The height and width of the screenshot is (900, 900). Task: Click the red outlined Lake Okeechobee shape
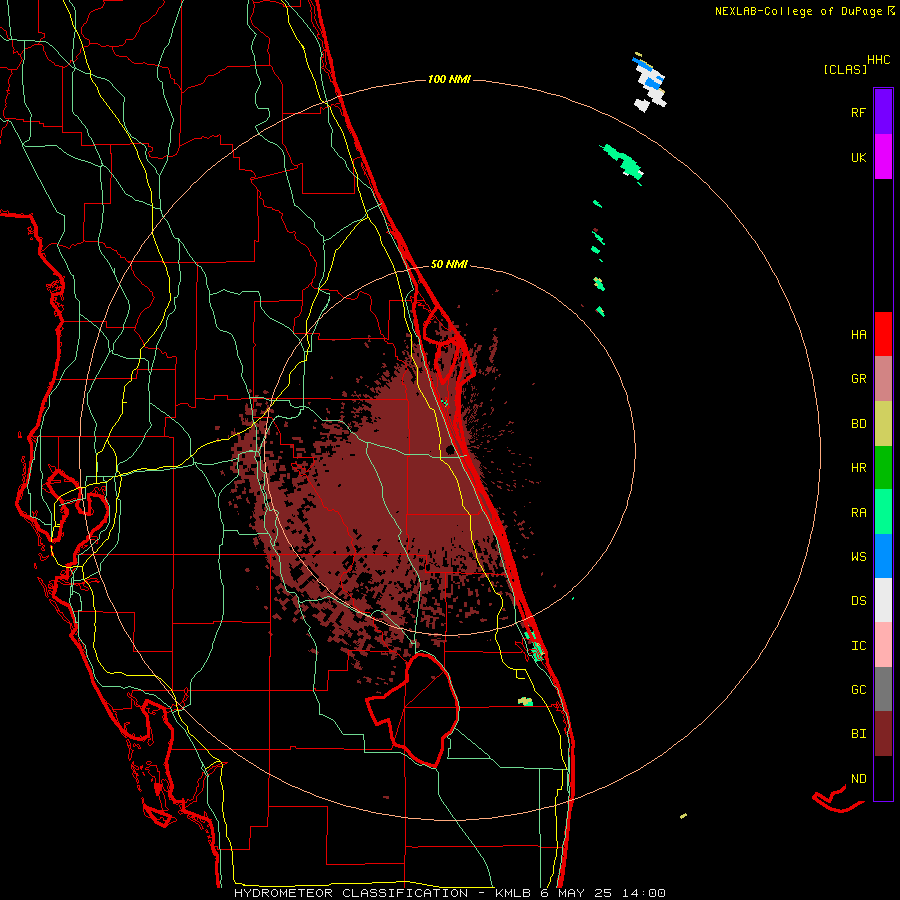click(x=414, y=709)
